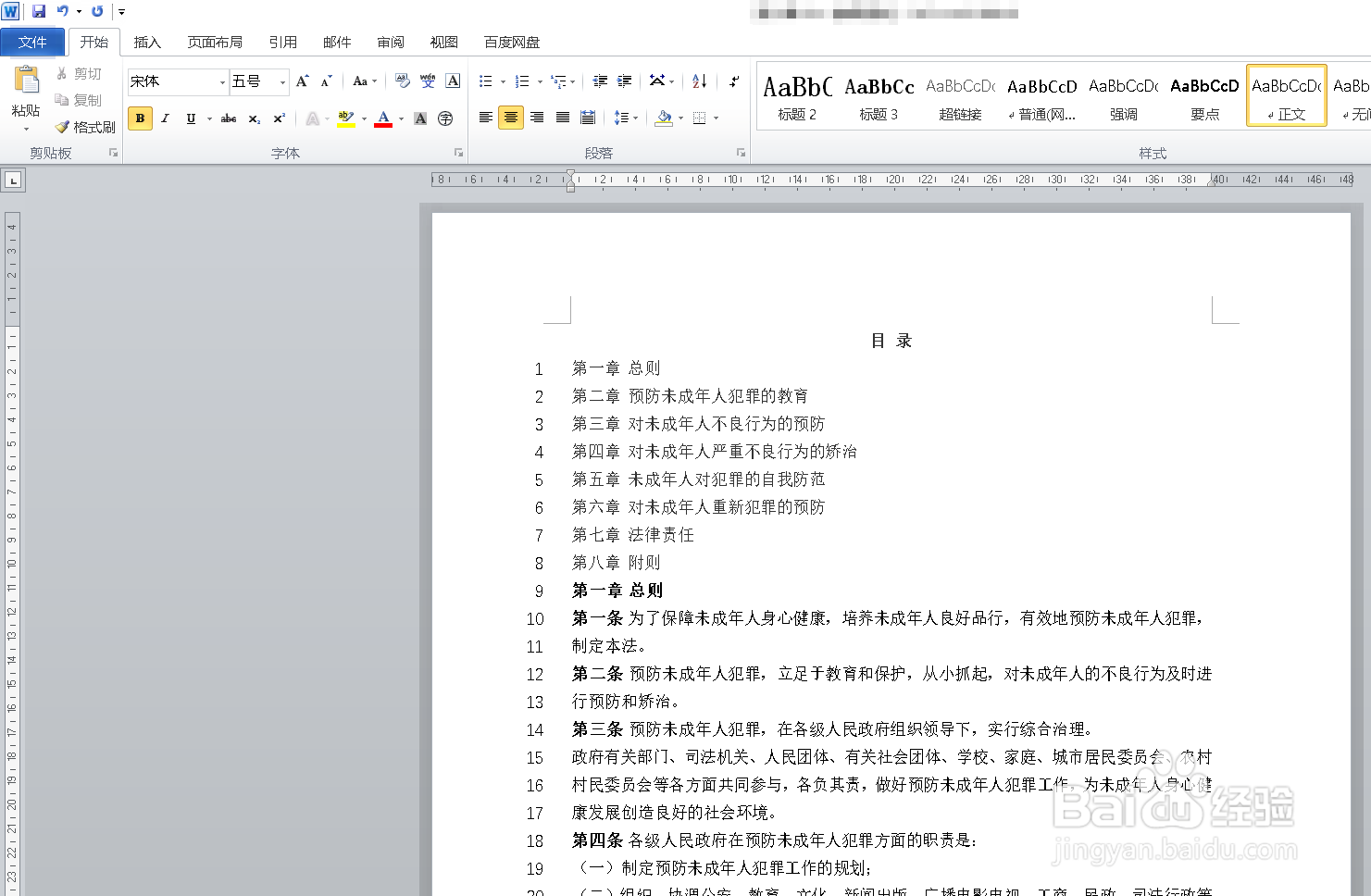Toggle center alignment in paragraph group
This screenshot has width=1371, height=896.
[x=510, y=118]
